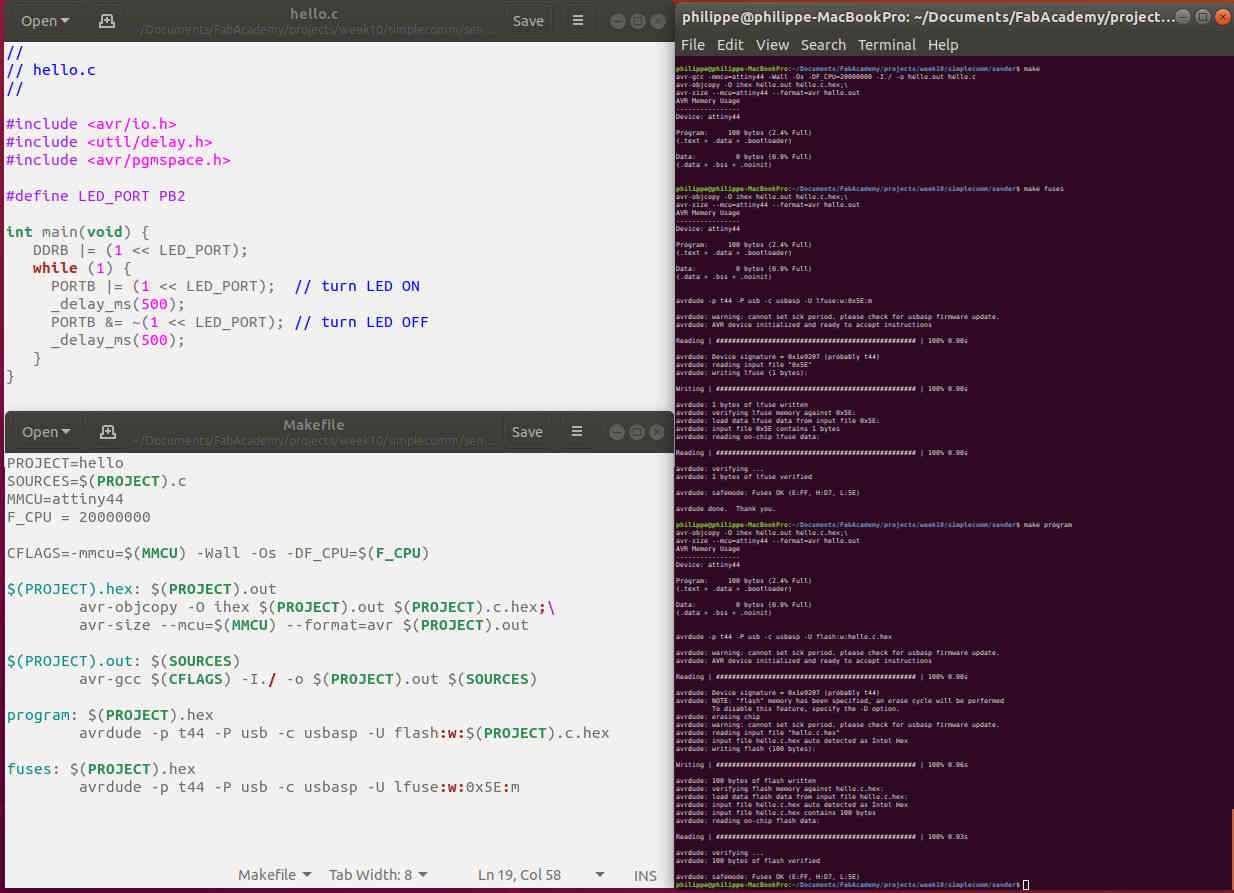Maximize the Makefile editor window
1234x893 pixels.
636,432
